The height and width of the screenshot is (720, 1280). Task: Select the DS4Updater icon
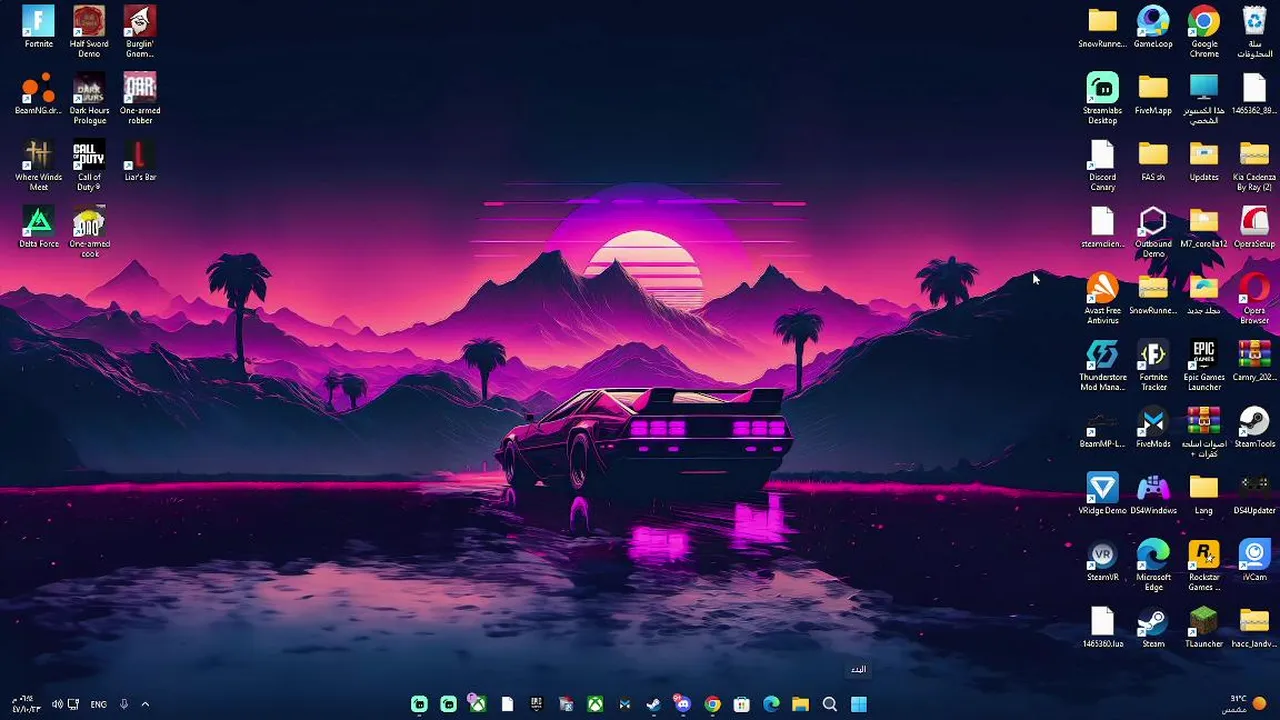1254,494
